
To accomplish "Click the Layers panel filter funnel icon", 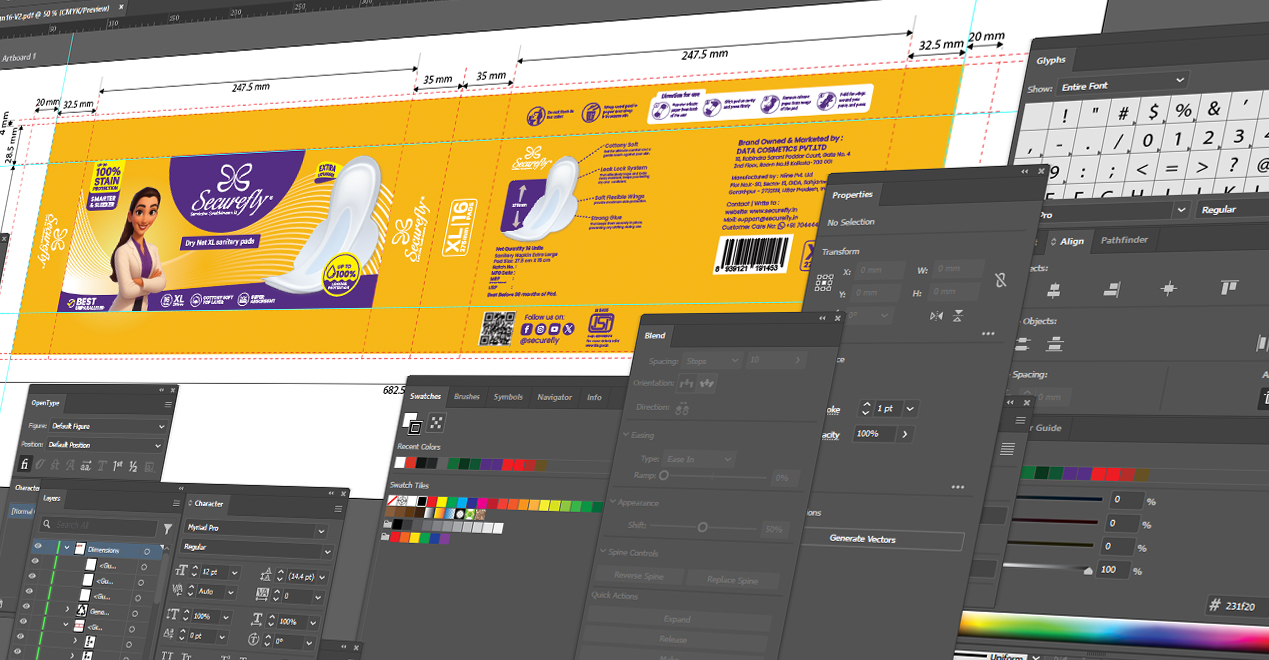I will 167,529.
